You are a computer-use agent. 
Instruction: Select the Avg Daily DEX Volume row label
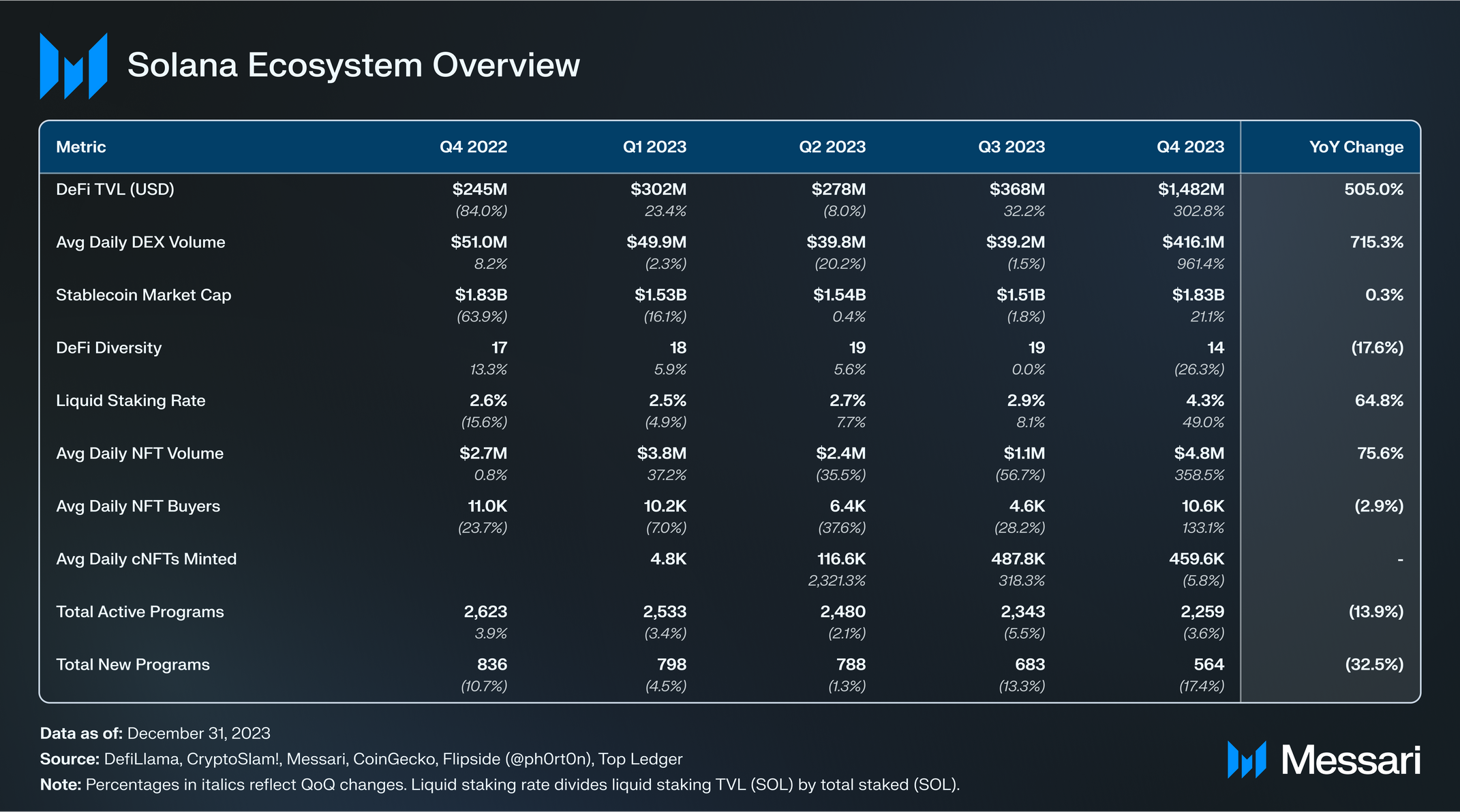coord(140,243)
